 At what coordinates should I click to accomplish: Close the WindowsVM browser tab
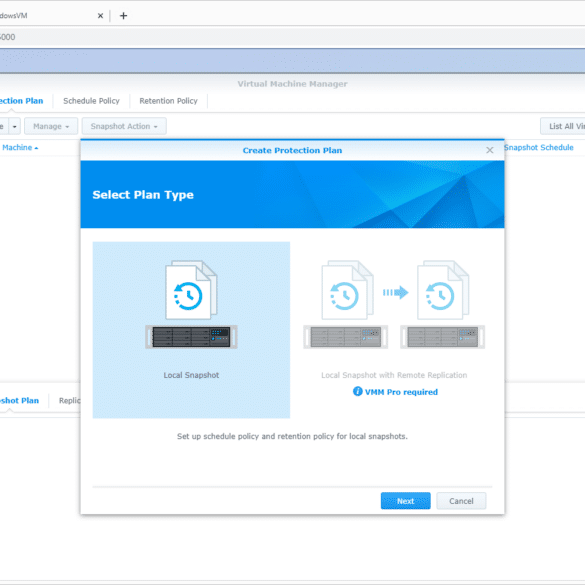[100, 16]
